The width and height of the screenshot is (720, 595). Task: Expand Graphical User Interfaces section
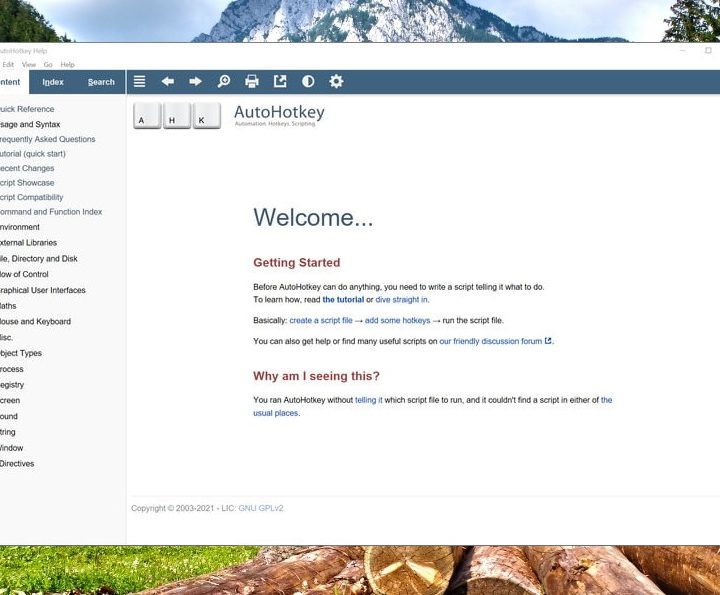click(x=43, y=290)
